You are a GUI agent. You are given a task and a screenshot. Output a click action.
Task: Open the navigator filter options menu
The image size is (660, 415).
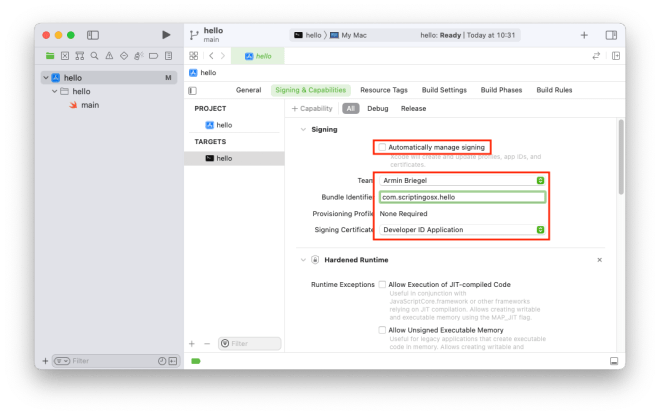pyautogui.click(x=62, y=361)
